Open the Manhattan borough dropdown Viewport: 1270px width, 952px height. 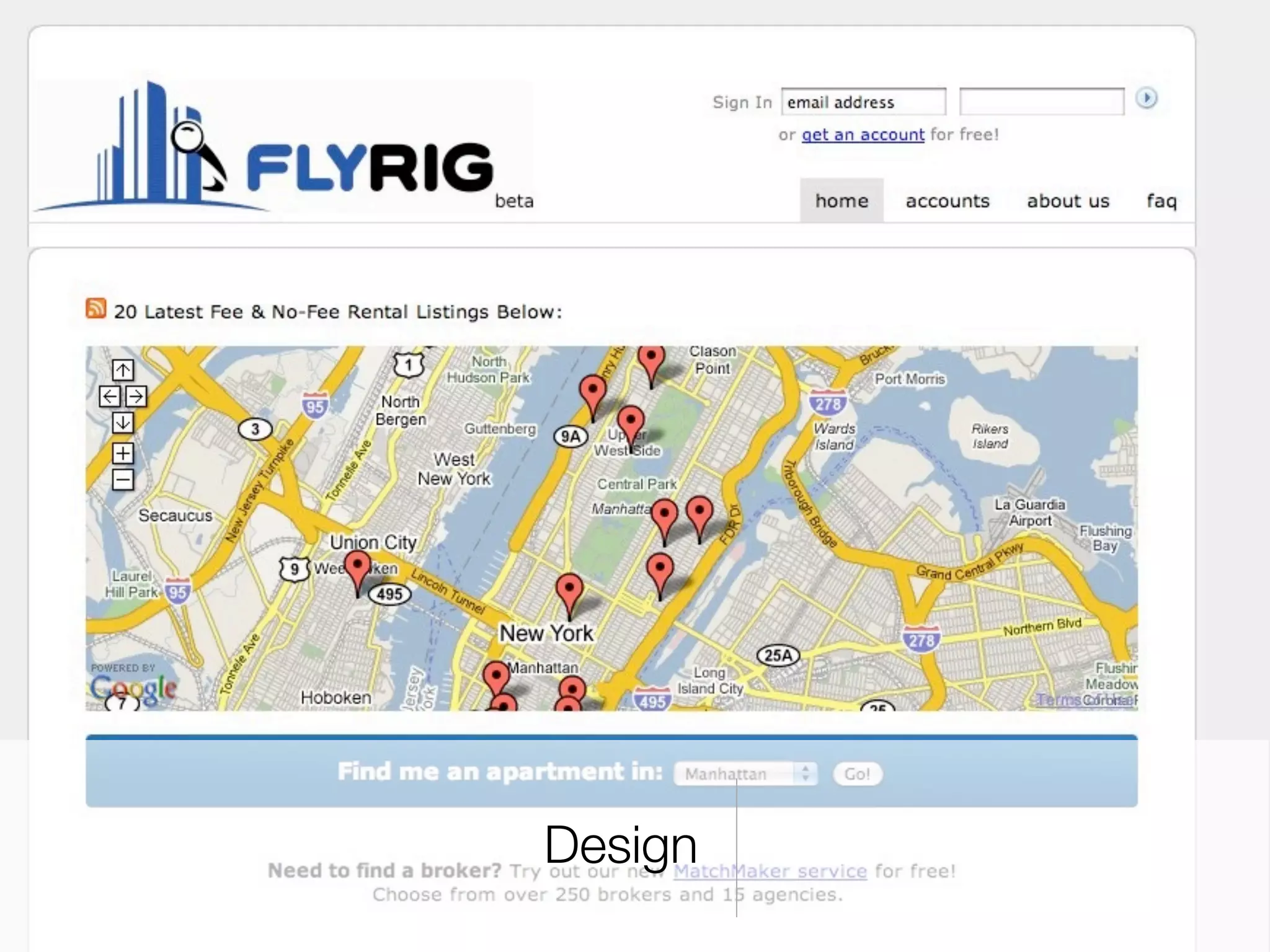pyautogui.click(x=745, y=773)
